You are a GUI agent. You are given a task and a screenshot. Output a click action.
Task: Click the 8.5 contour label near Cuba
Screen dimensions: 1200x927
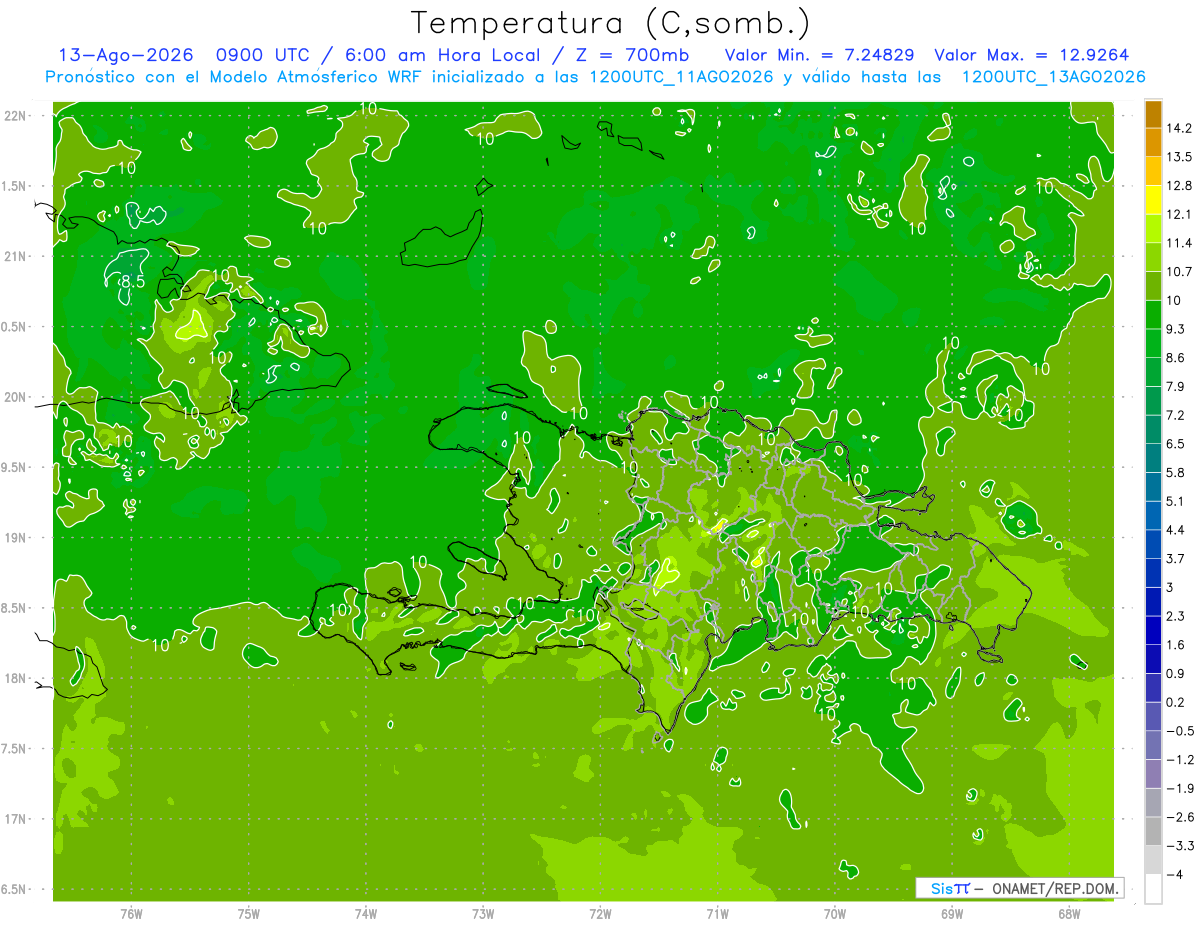click(x=132, y=282)
